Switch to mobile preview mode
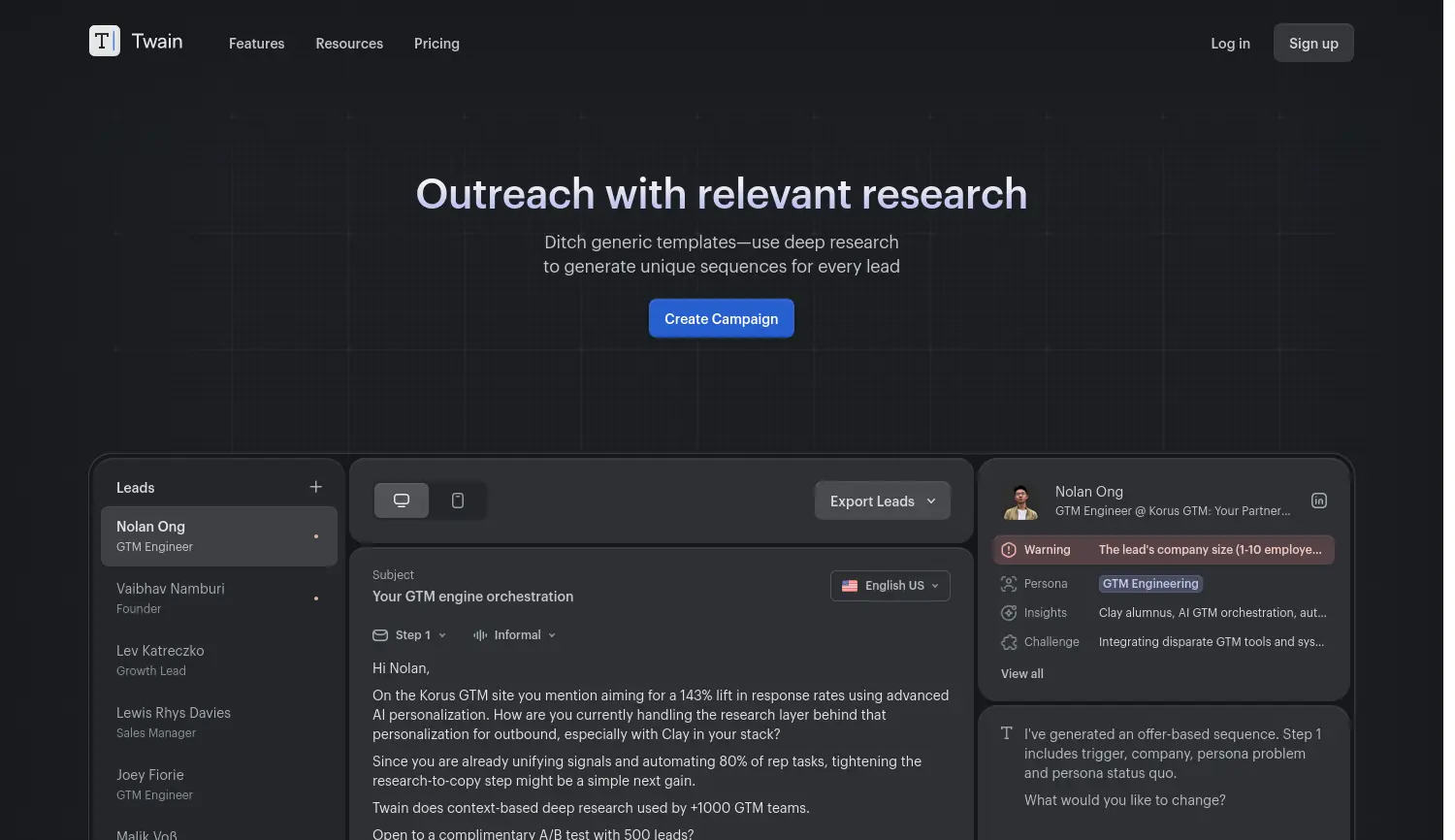Image resolution: width=1455 pixels, height=840 pixels. [458, 501]
